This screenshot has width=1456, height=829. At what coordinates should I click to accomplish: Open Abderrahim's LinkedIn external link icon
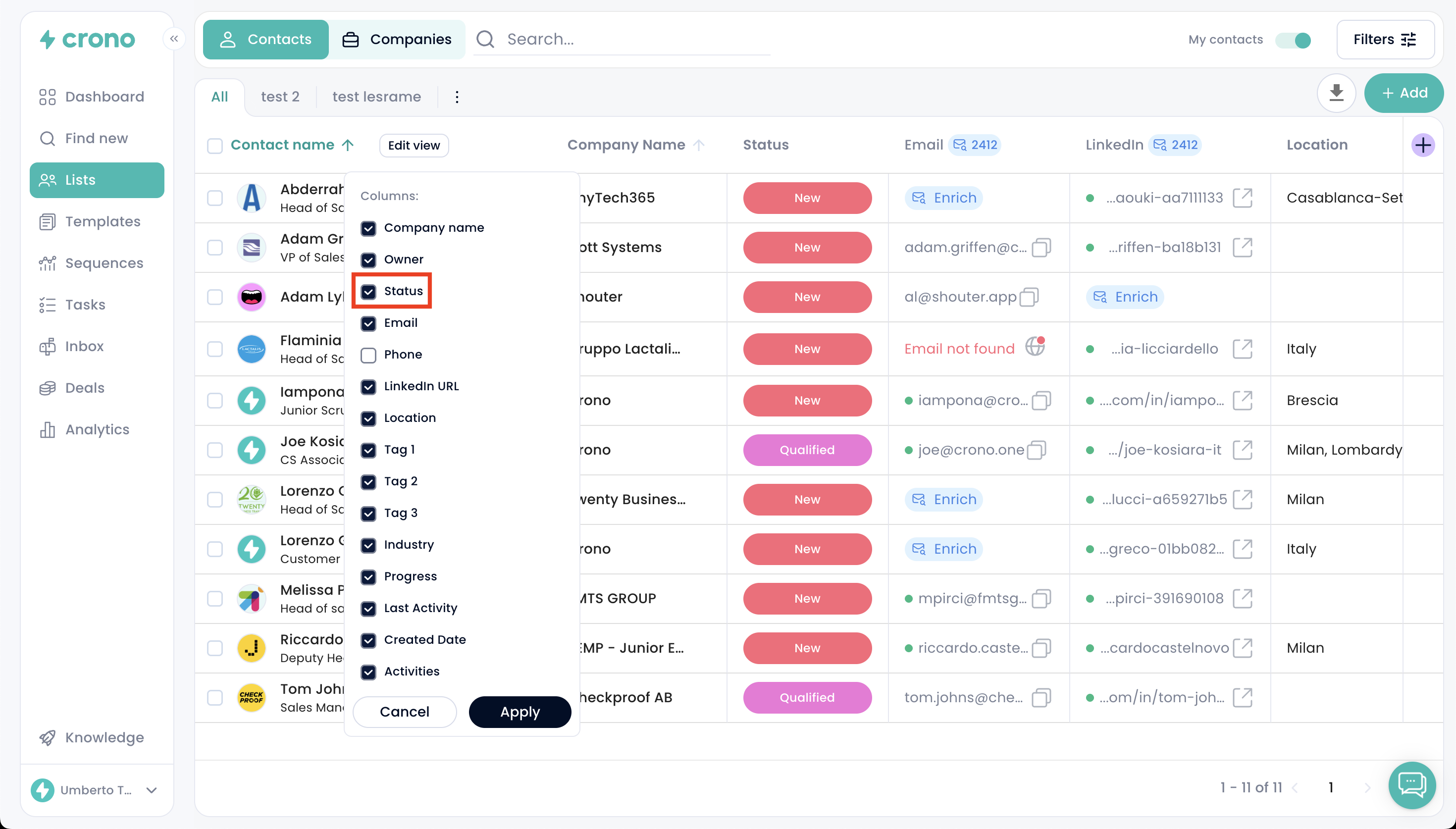tap(1242, 198)
